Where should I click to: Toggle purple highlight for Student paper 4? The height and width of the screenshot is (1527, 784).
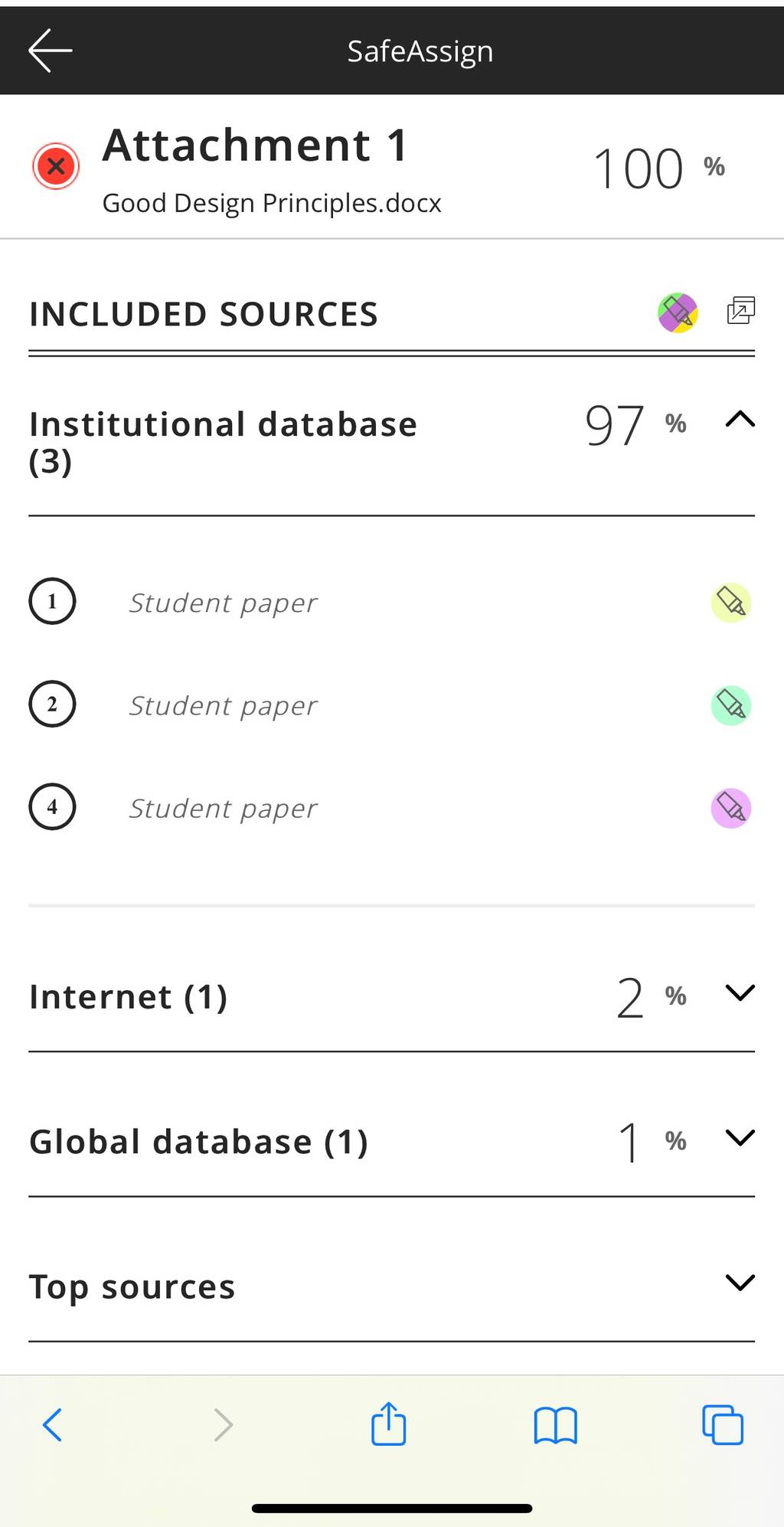pos(731,808)
